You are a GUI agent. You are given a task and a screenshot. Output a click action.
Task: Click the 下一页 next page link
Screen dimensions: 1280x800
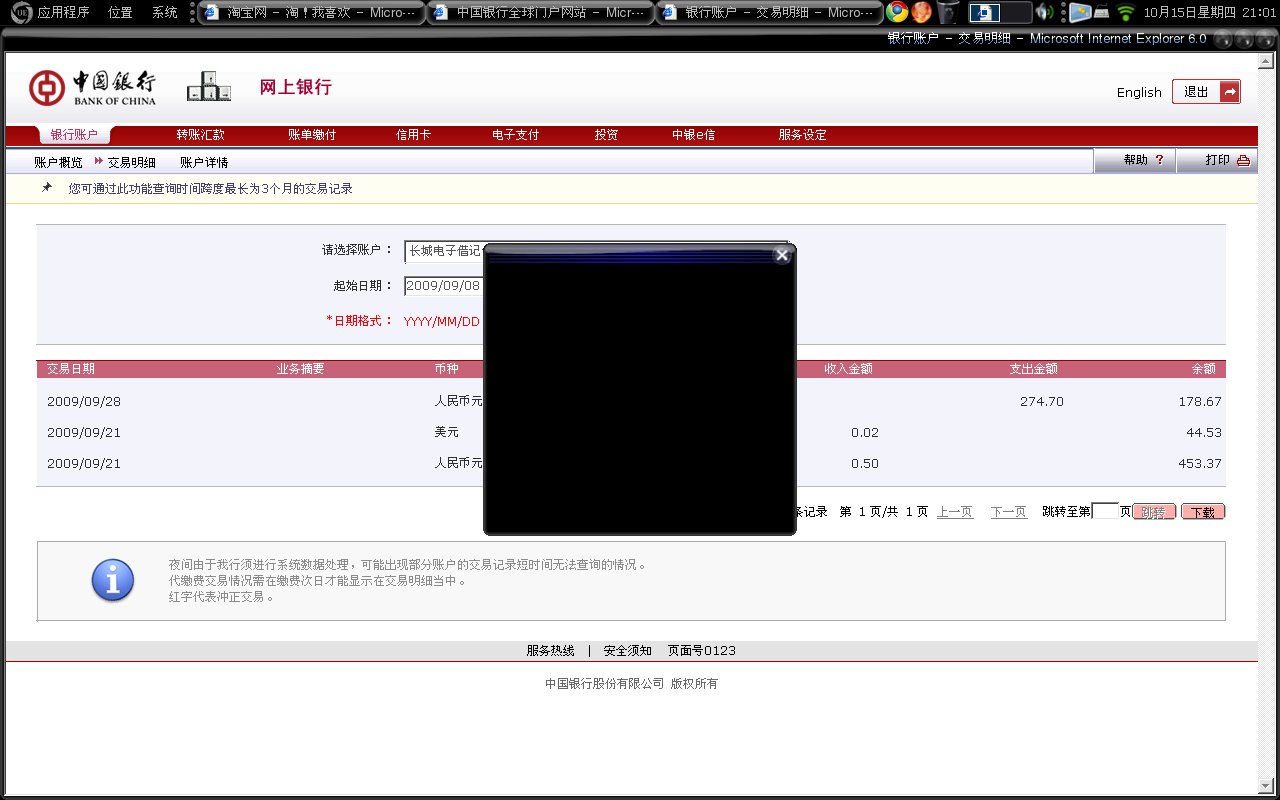point(1008,512)
